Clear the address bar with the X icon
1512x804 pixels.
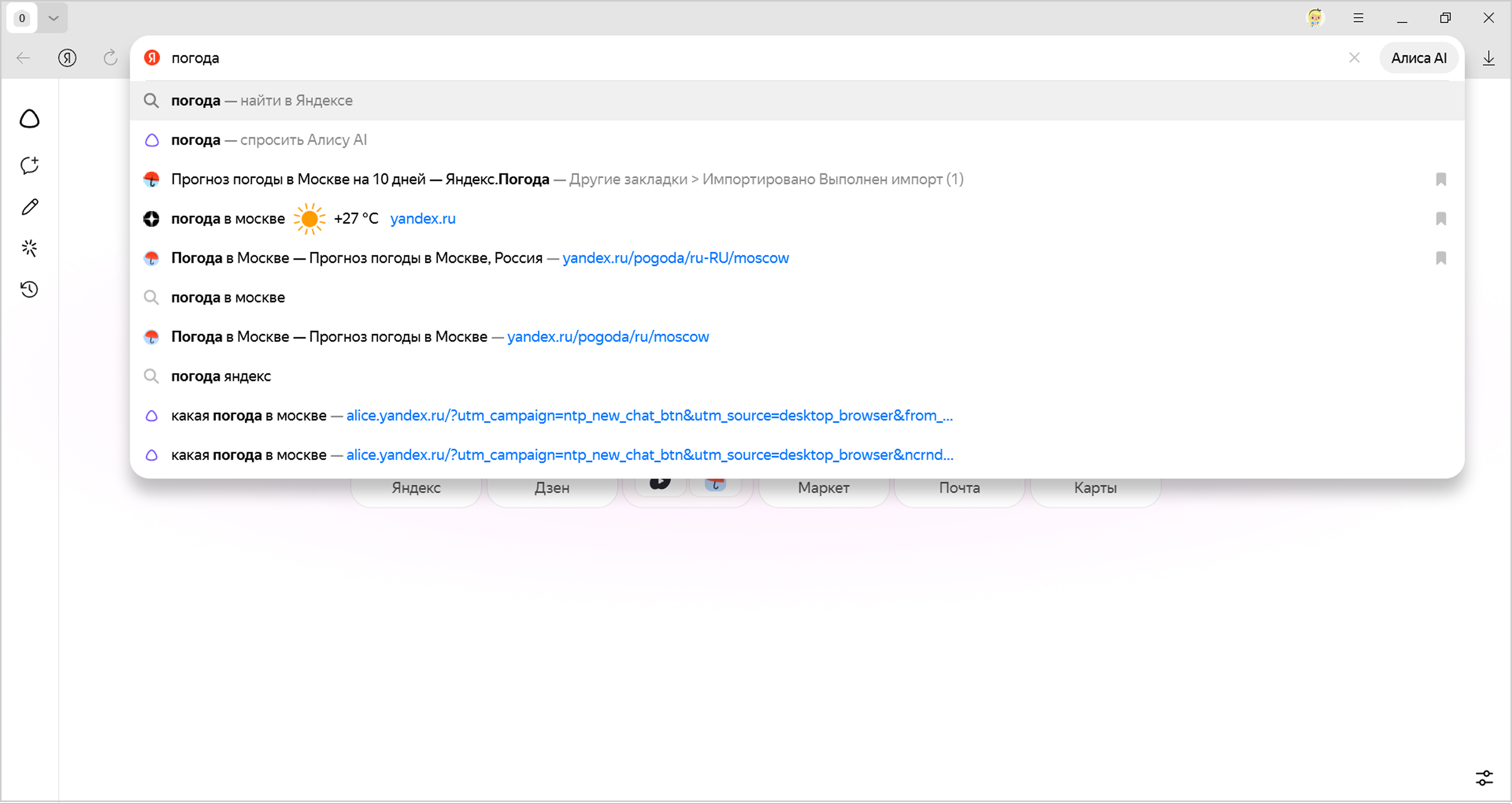coord(1354,57)
